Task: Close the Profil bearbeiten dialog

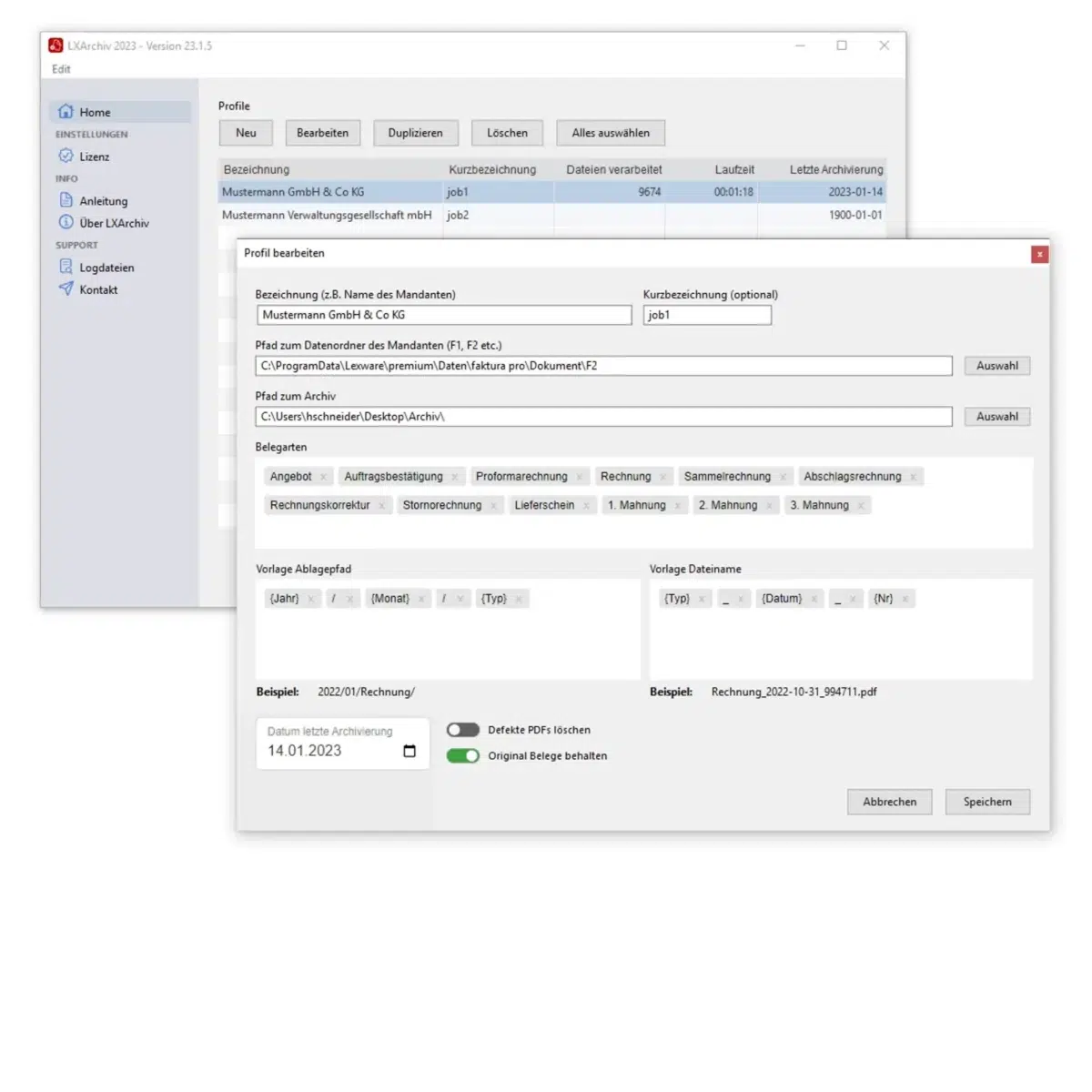Action: click(x=1039, y=254)
